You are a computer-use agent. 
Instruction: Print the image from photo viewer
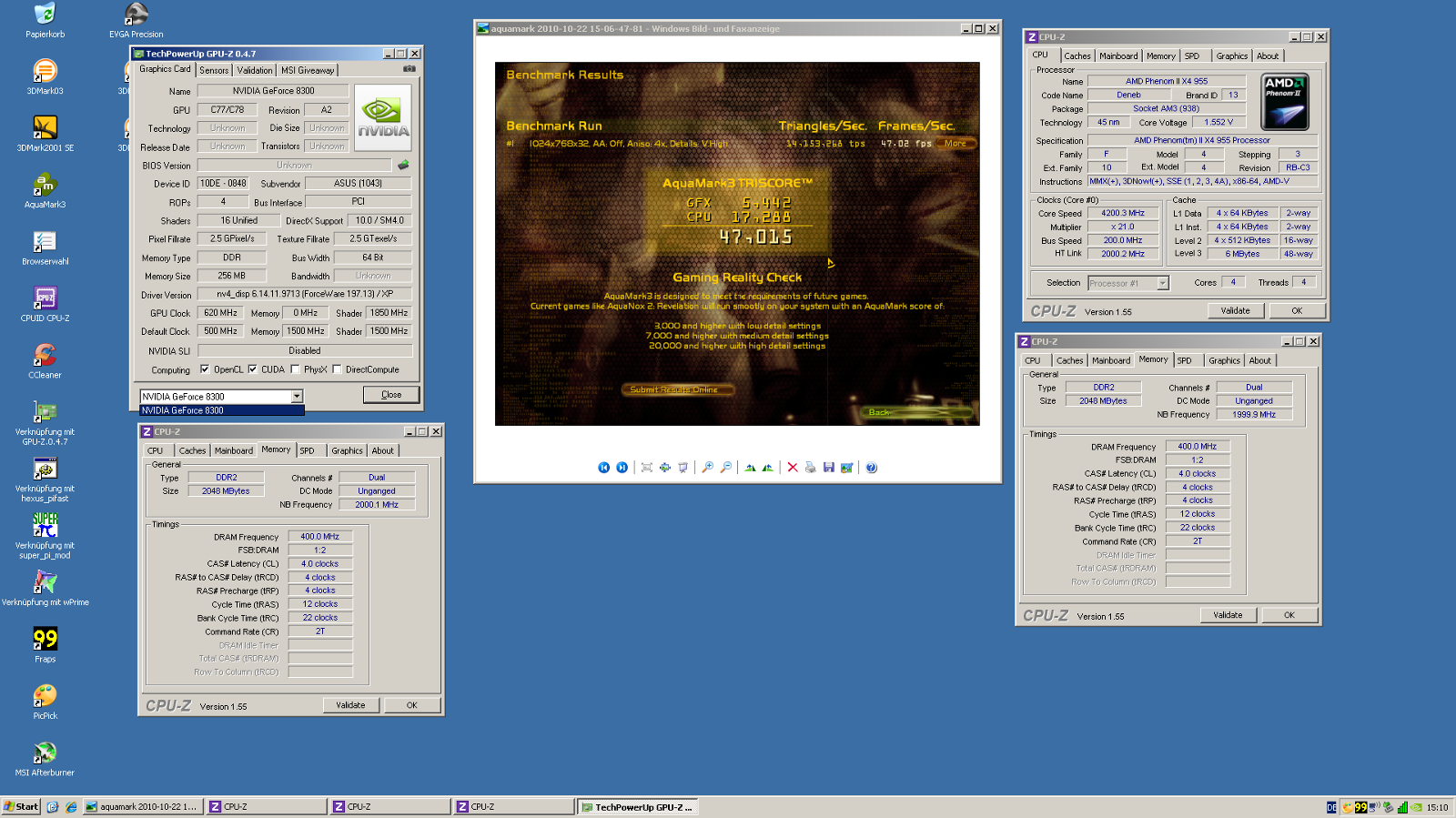pyautogui.click(x=810, y=468)
